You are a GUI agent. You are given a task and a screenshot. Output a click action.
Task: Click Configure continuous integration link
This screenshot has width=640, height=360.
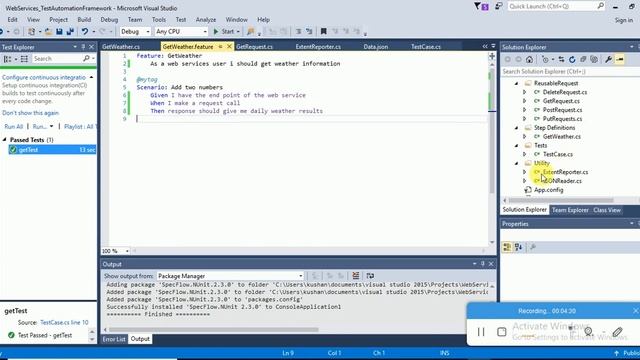tap(44, 77)
